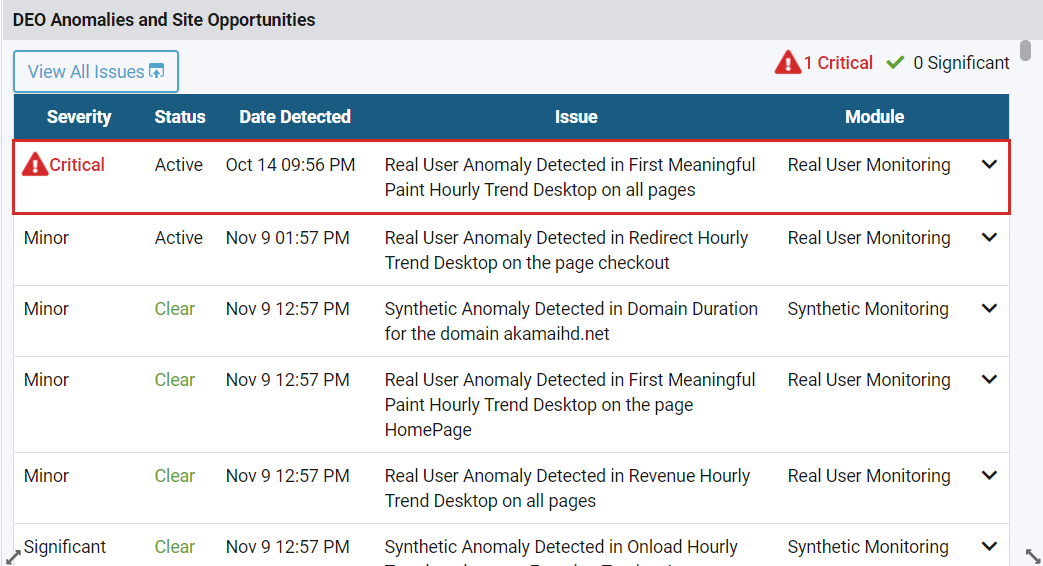Expand the HomePage First Meaningful Paint row

989,380
